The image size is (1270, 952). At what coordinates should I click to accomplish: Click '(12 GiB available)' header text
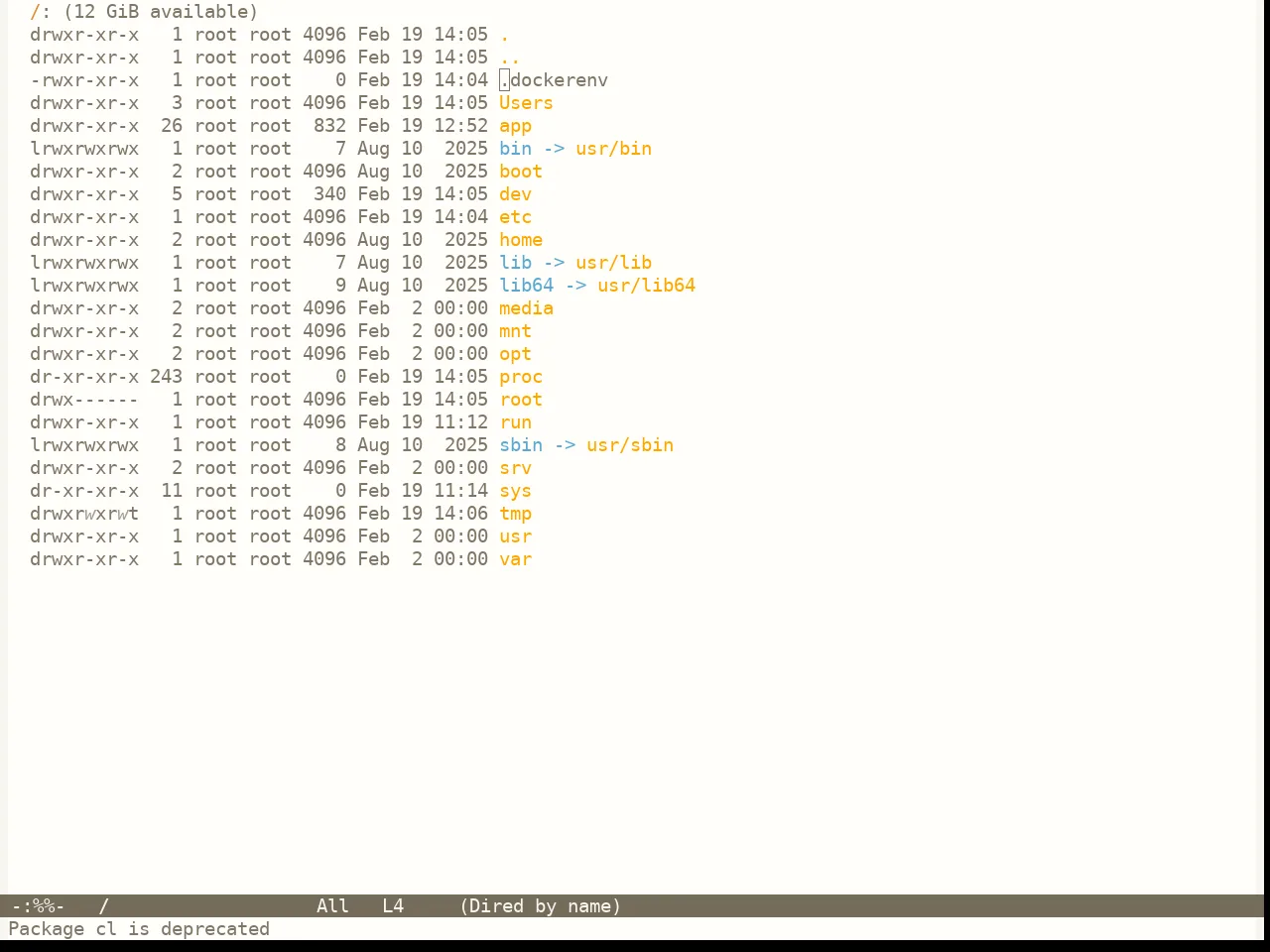(161, 12)
